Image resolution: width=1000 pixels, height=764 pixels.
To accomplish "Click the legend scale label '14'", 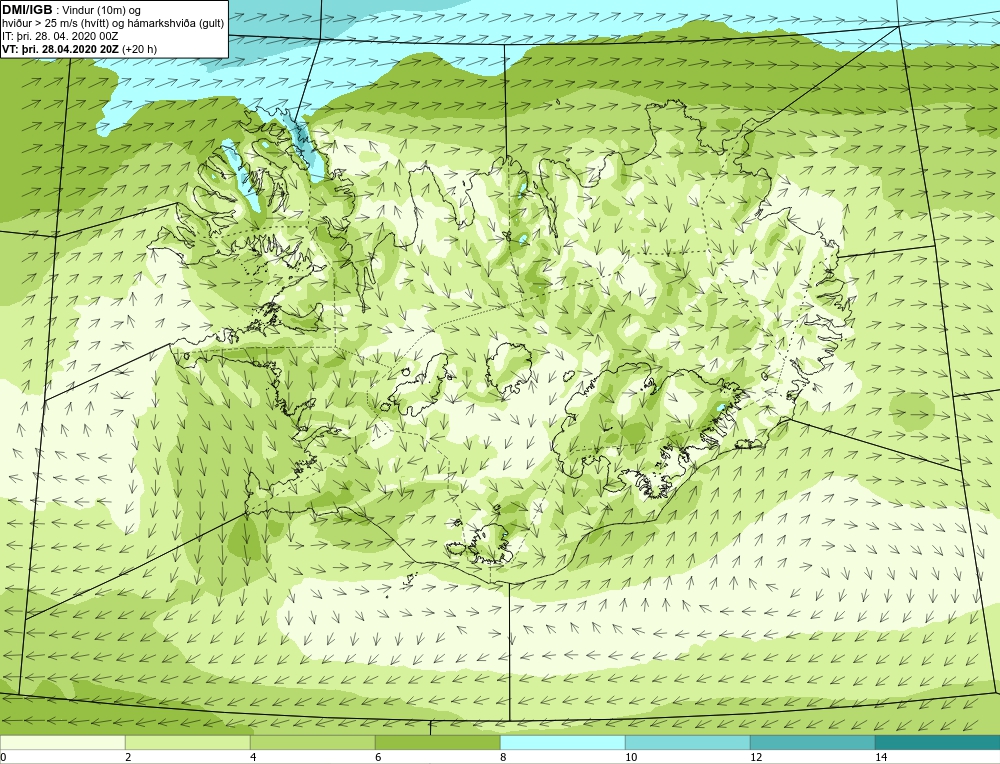I will tap(881, 757).
